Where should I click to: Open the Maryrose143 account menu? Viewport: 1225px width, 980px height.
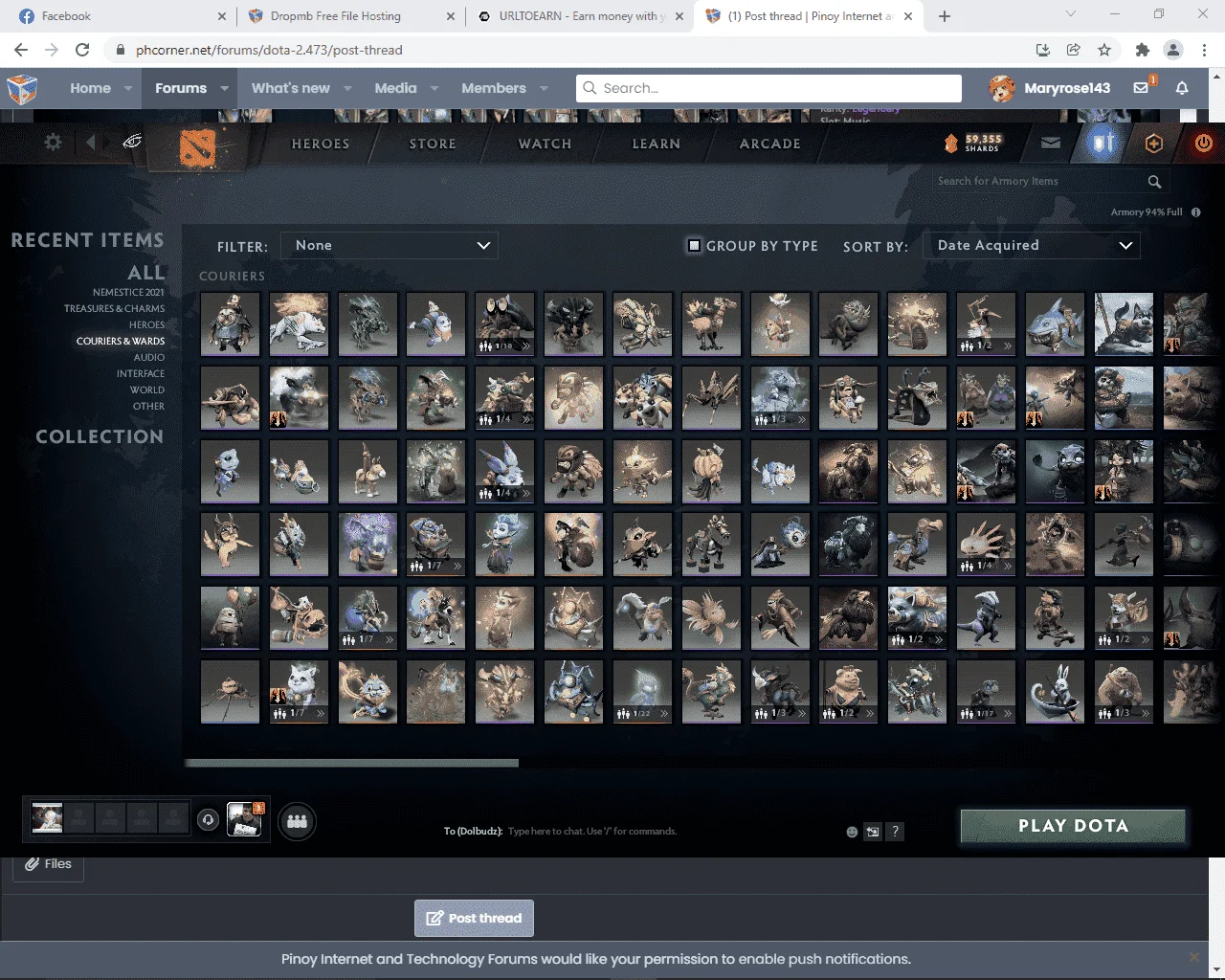[x=1050, y=88]
